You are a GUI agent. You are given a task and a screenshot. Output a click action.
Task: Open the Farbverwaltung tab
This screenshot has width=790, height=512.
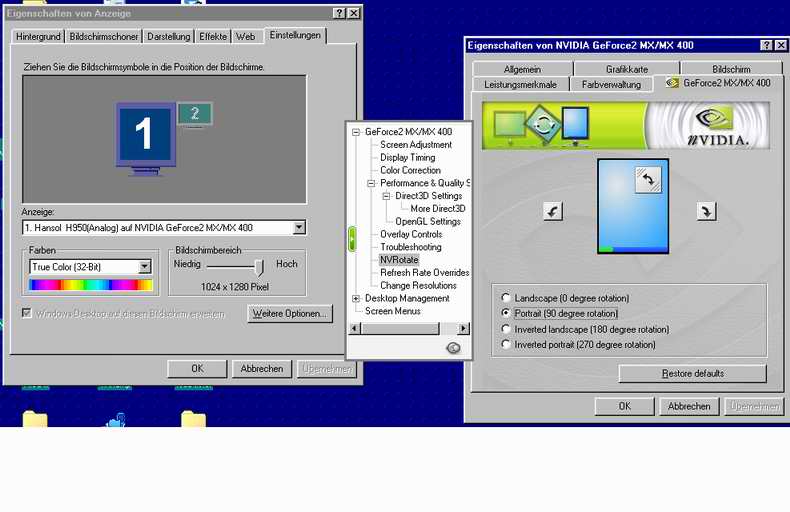611,85
